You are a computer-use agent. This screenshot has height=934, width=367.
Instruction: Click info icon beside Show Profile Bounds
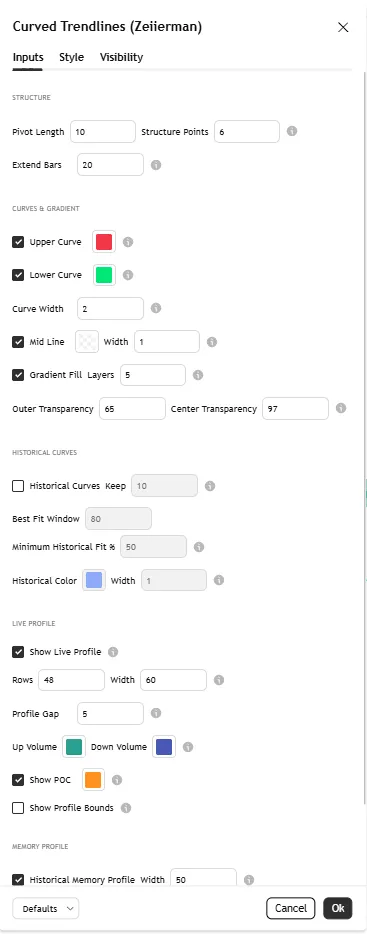coord(126,808)
